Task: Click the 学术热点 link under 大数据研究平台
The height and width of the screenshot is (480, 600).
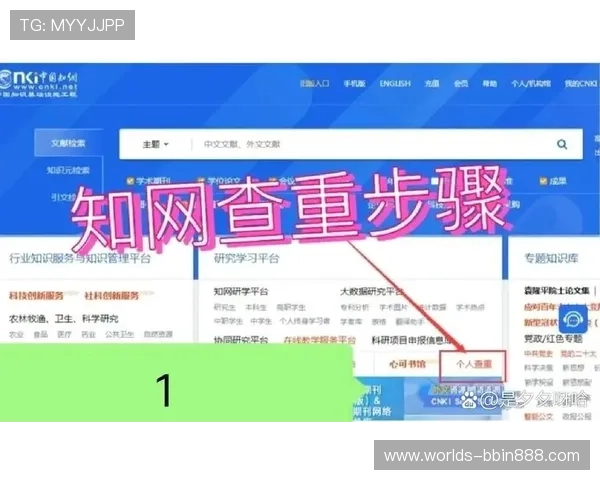Action: click(x=470, y=307)
